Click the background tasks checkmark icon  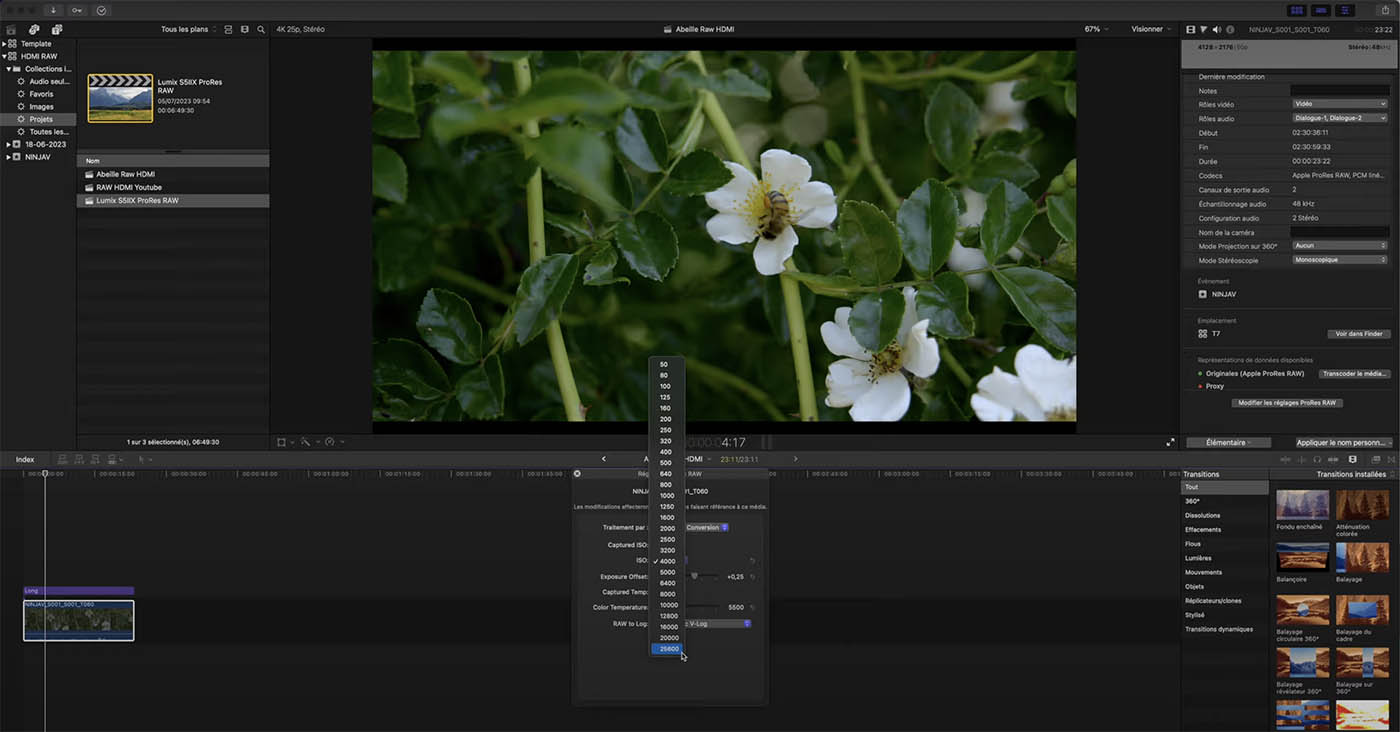(102, 10)
